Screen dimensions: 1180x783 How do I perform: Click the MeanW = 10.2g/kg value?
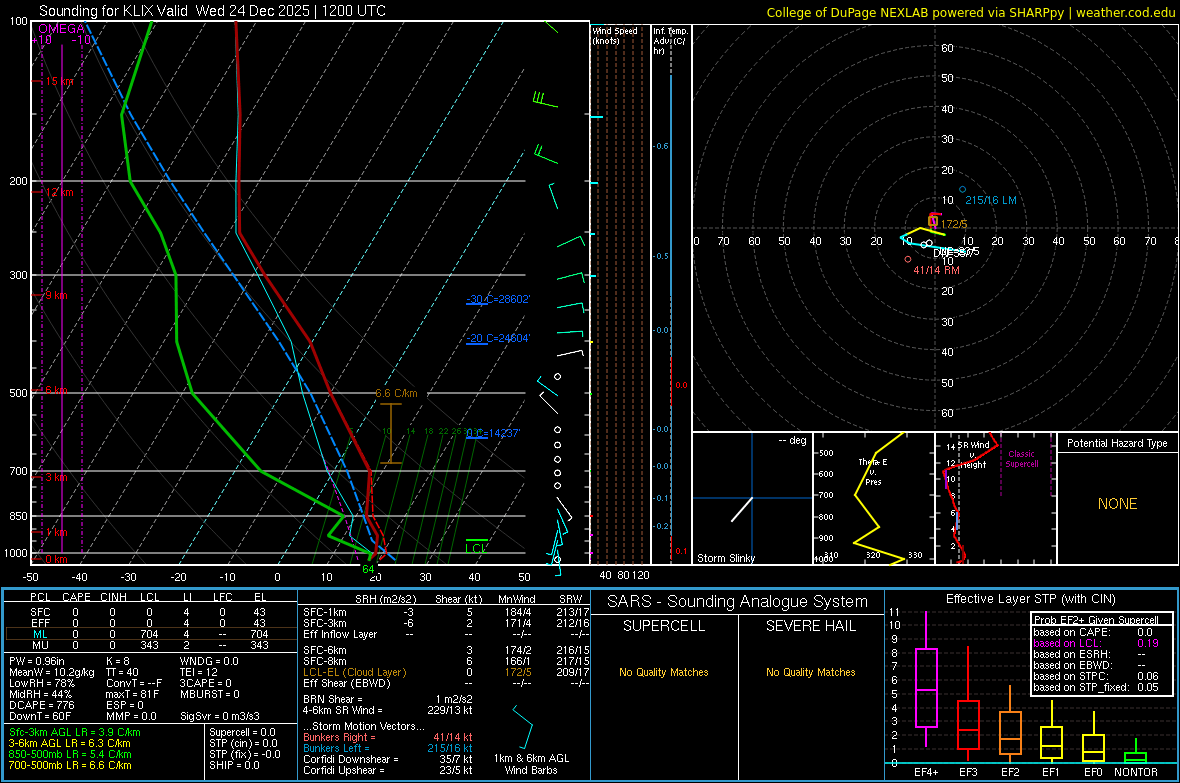pyautogui.click(x=52, y=672)
